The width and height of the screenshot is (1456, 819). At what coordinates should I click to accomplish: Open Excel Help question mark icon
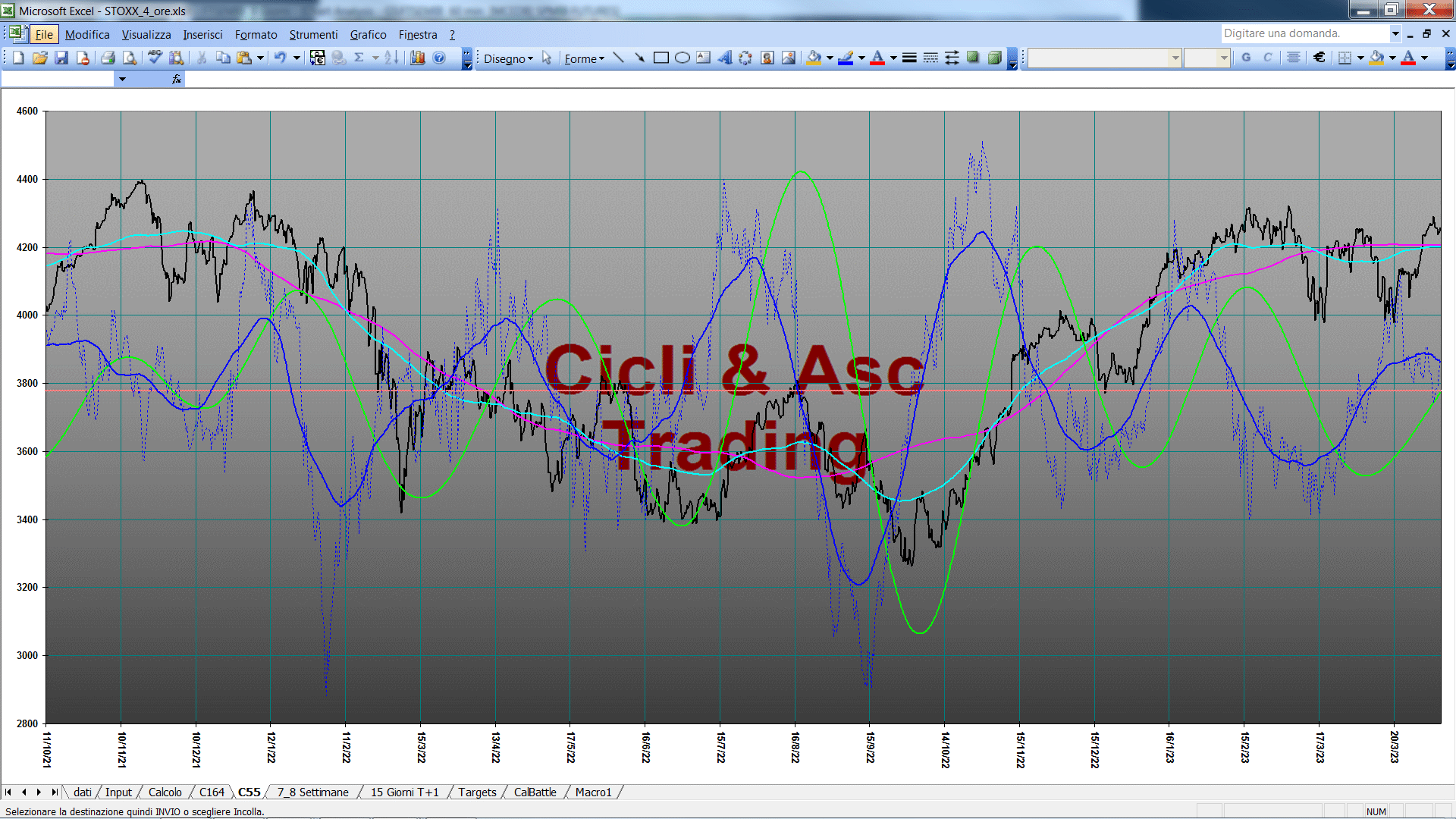[439, 58]
